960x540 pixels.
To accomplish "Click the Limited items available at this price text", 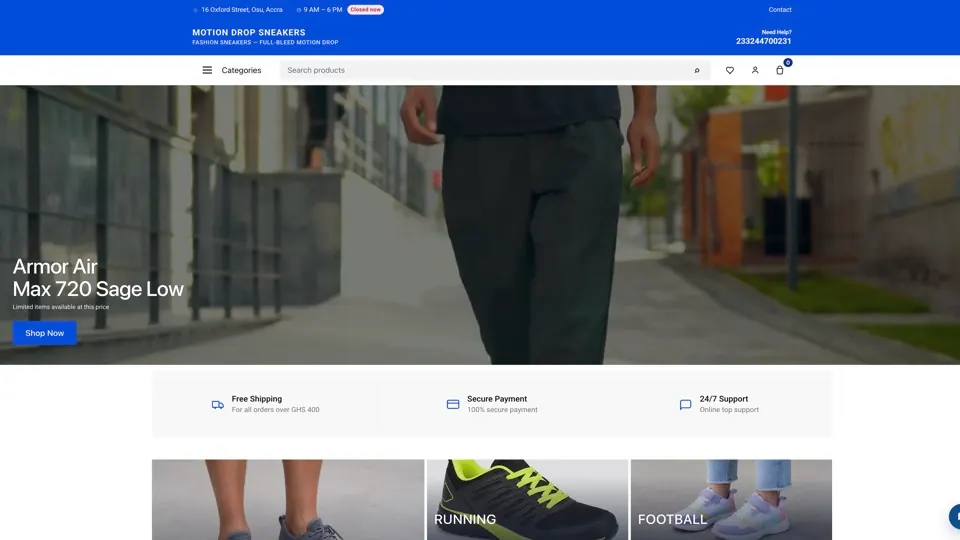I will pos(61,307).
